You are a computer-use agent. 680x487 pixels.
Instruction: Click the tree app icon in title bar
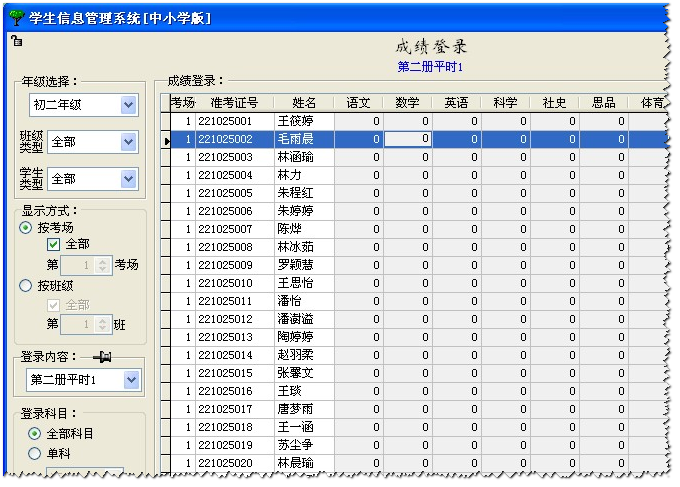pos(17,17)
